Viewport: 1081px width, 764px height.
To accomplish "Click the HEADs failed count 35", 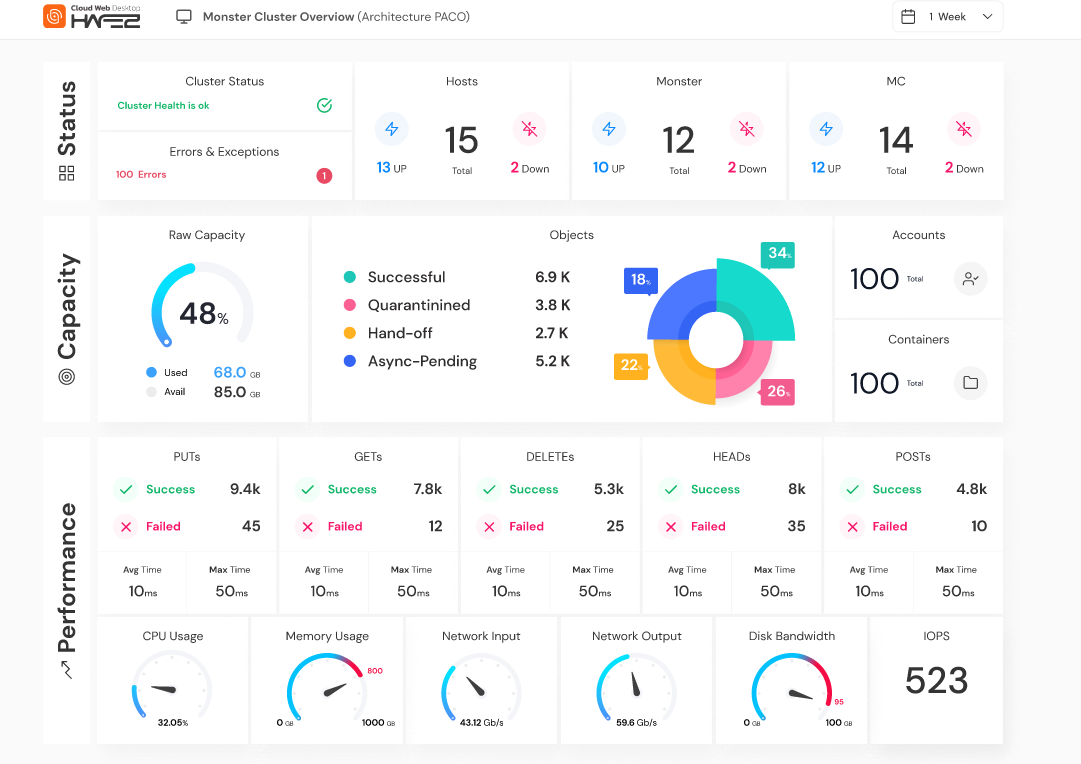I will pos(796,526).
